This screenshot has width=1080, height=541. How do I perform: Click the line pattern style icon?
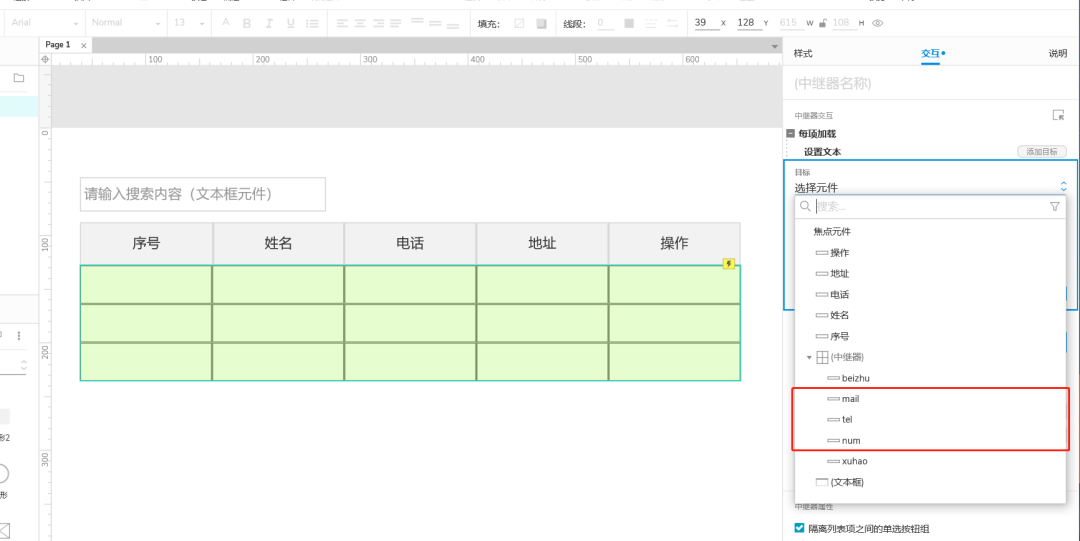pos(651,23)
